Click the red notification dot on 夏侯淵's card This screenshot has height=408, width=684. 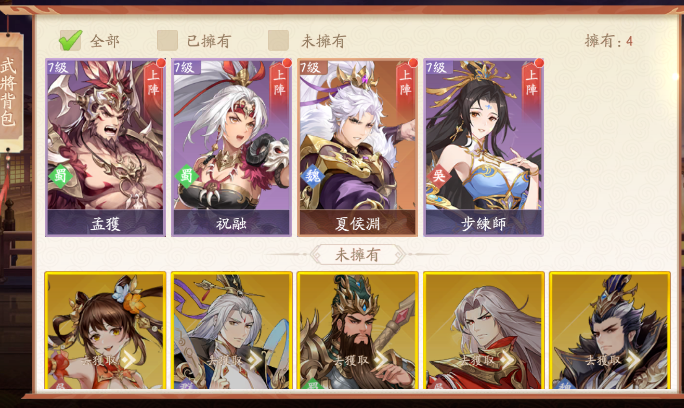pyautogui.click(x=413, y=63)
